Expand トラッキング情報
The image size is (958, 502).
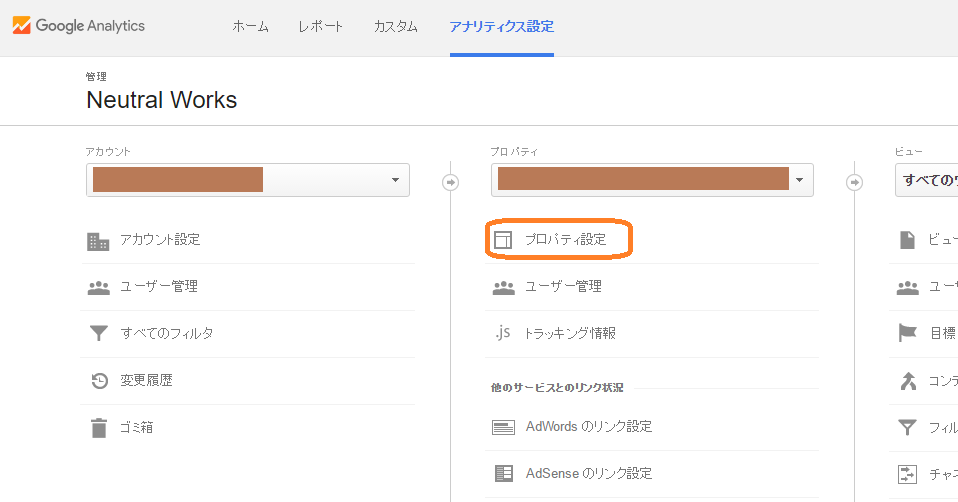click(570, 333)
